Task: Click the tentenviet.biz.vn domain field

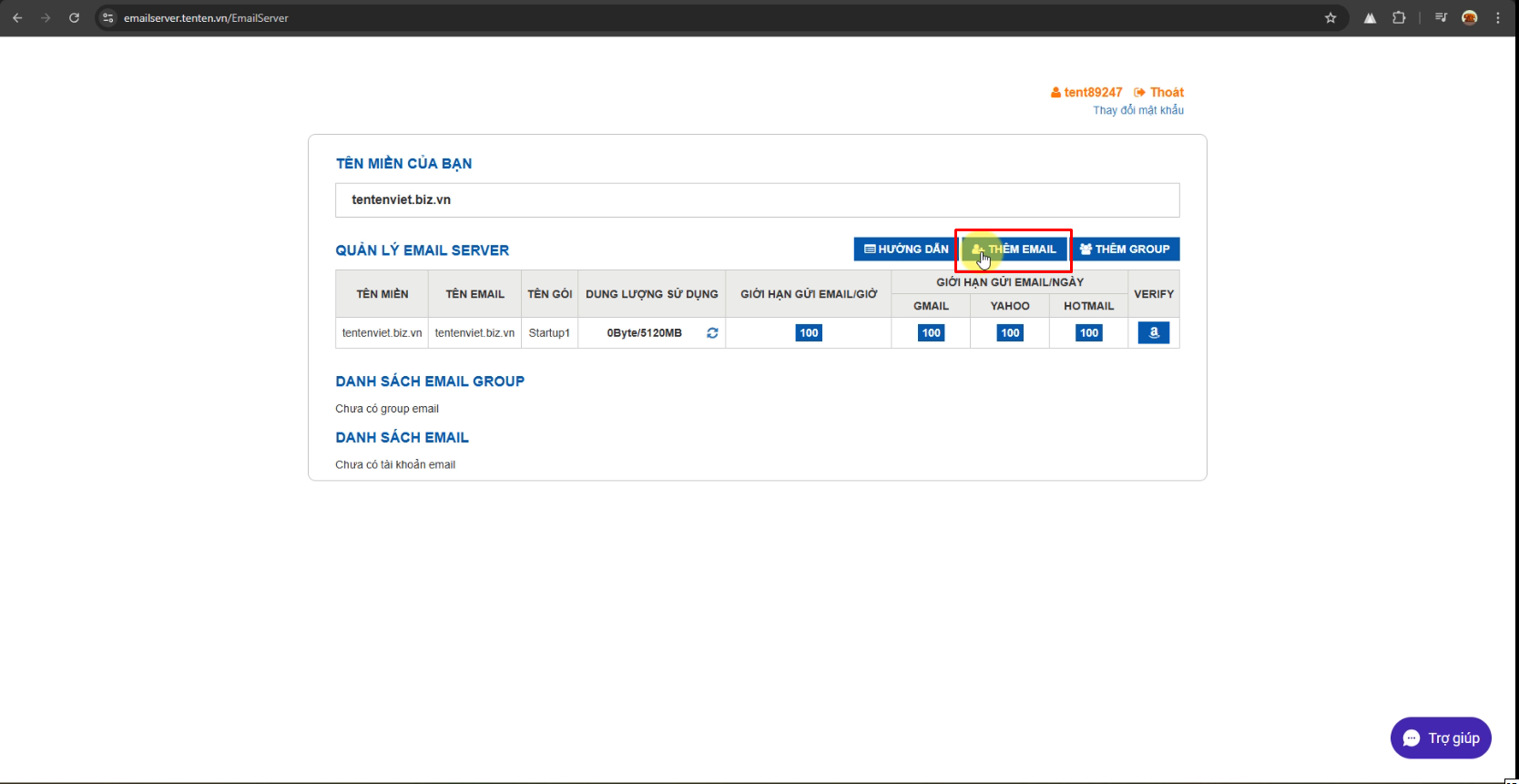Action: pyautogui.click(x=758, y=200)
